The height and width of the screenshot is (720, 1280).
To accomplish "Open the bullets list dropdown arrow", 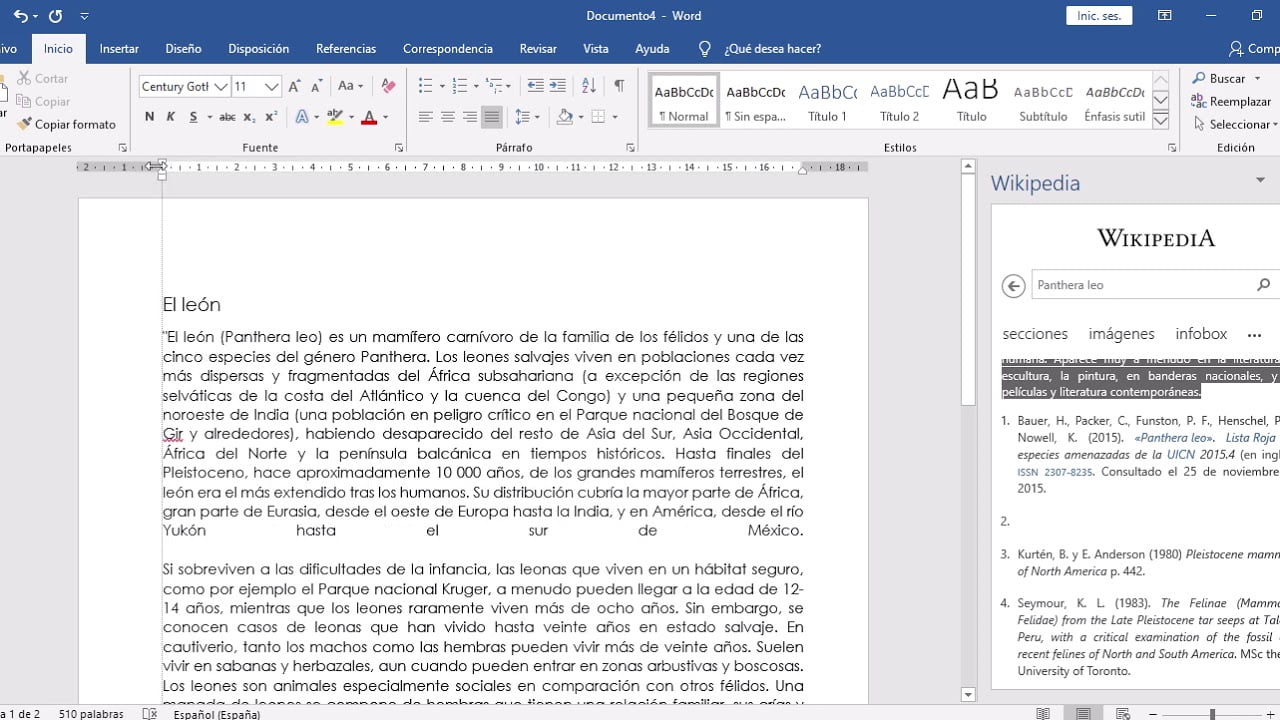I will (442, 87).
